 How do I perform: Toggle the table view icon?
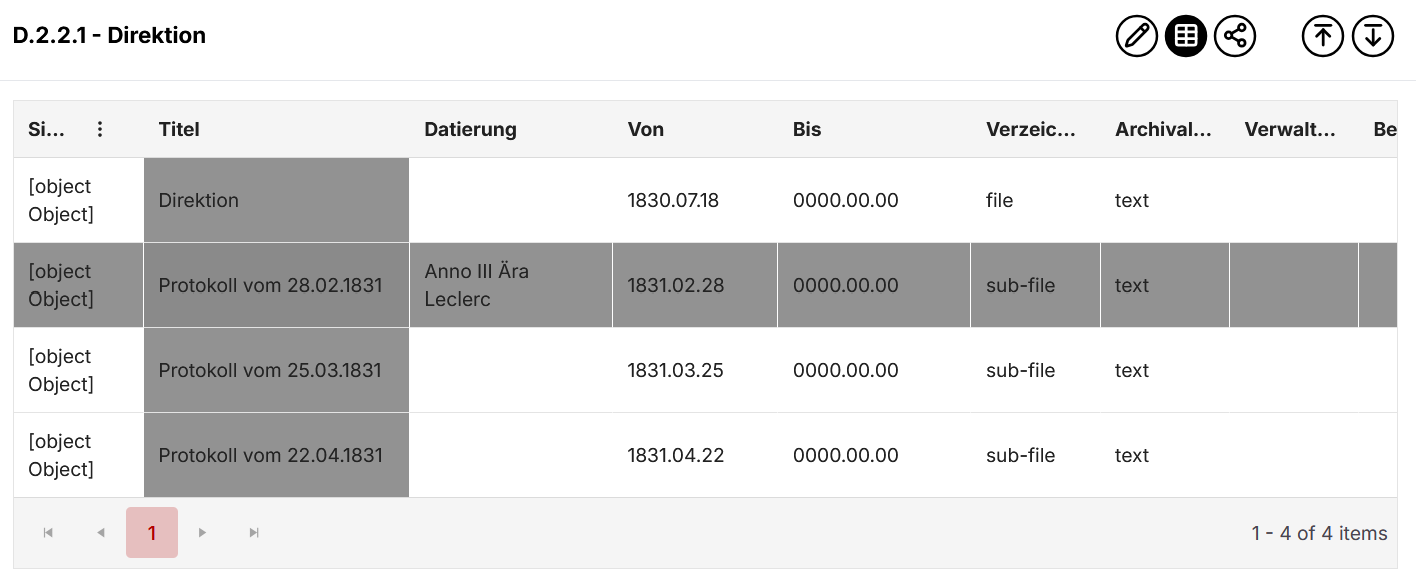point(1186,36)
